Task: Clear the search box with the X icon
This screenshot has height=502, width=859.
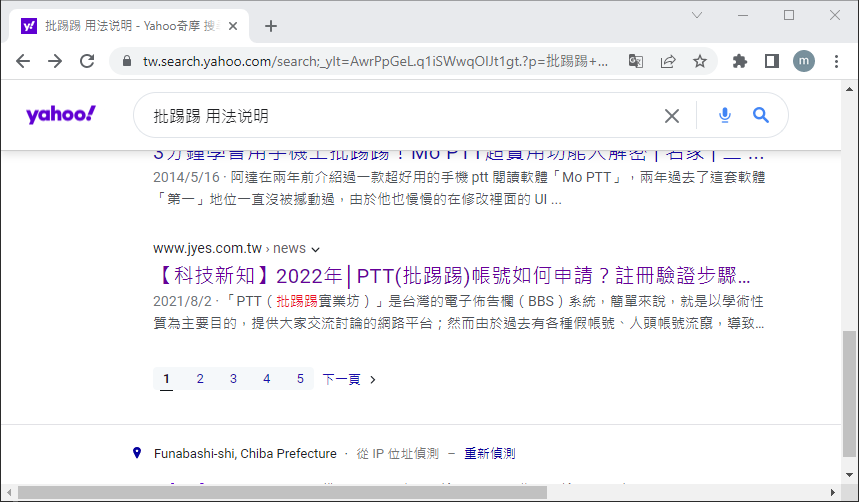Action: coord(672,116)
